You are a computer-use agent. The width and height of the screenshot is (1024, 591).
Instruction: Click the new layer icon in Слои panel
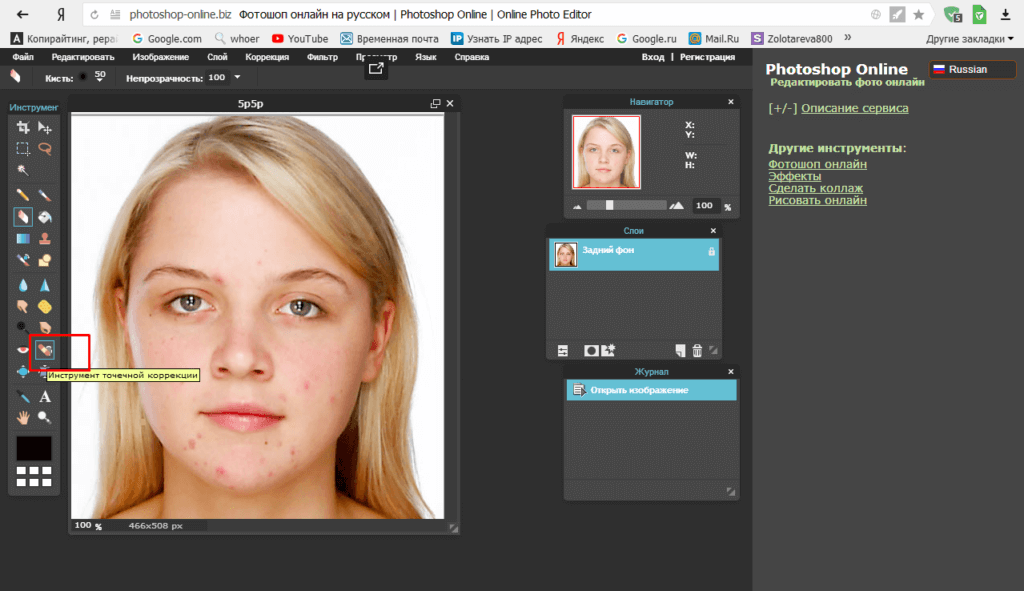[680, 350]
